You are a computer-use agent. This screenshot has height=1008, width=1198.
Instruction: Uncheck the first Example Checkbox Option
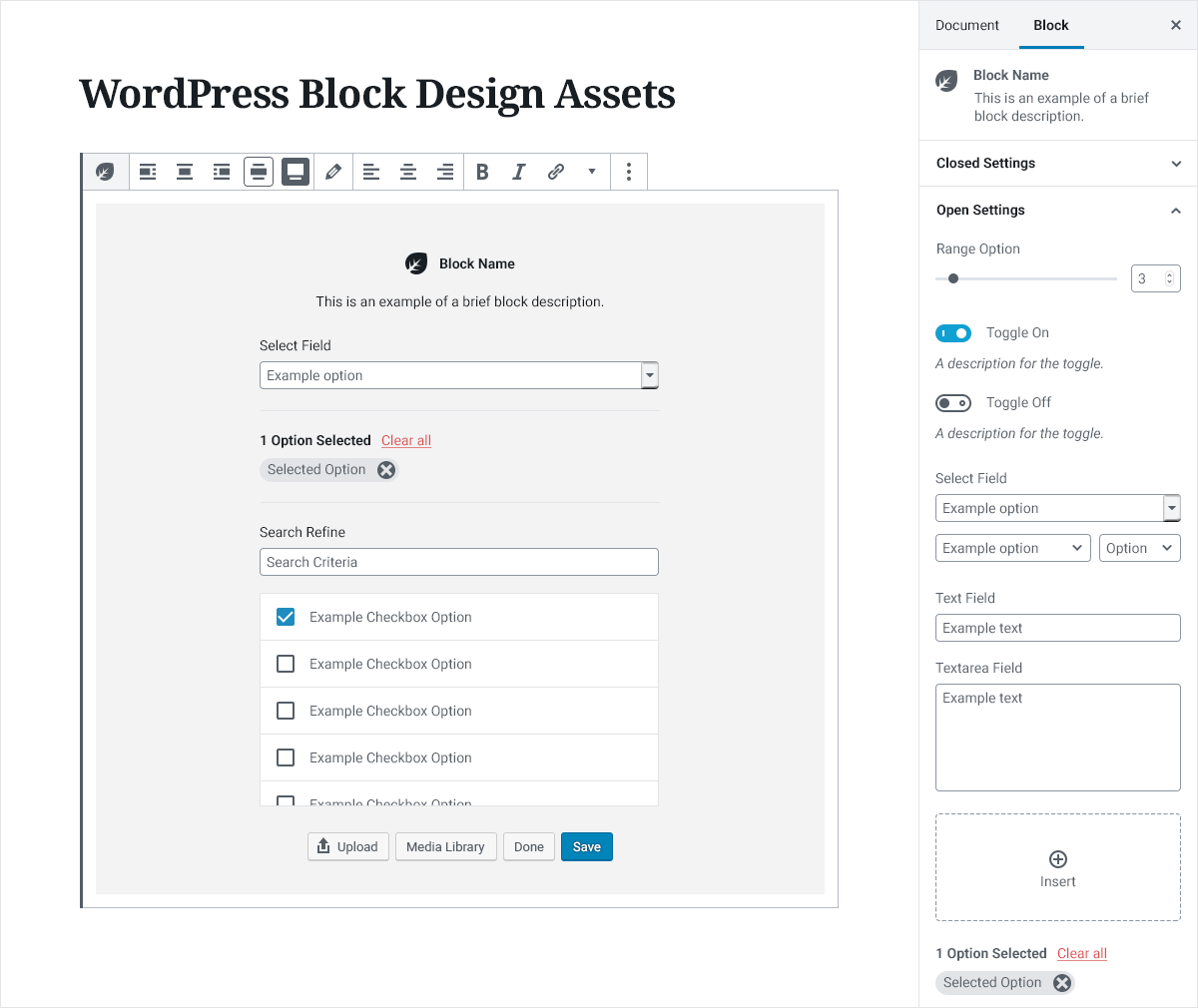click(286, 617)
